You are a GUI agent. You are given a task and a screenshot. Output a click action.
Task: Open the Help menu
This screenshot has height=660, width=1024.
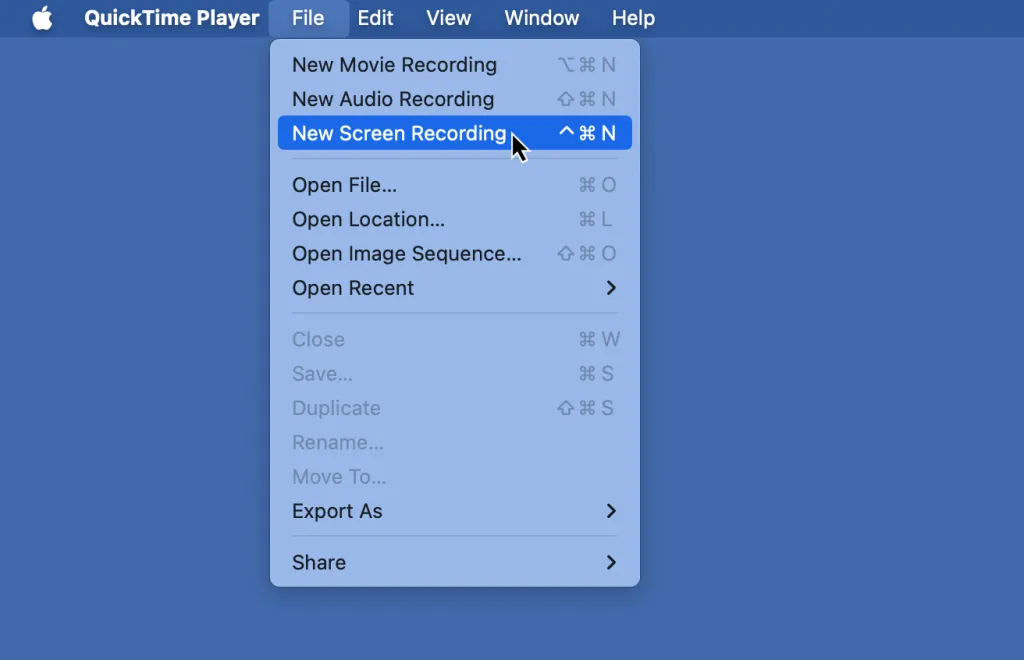pyautogui.click(x=632, y=17)
